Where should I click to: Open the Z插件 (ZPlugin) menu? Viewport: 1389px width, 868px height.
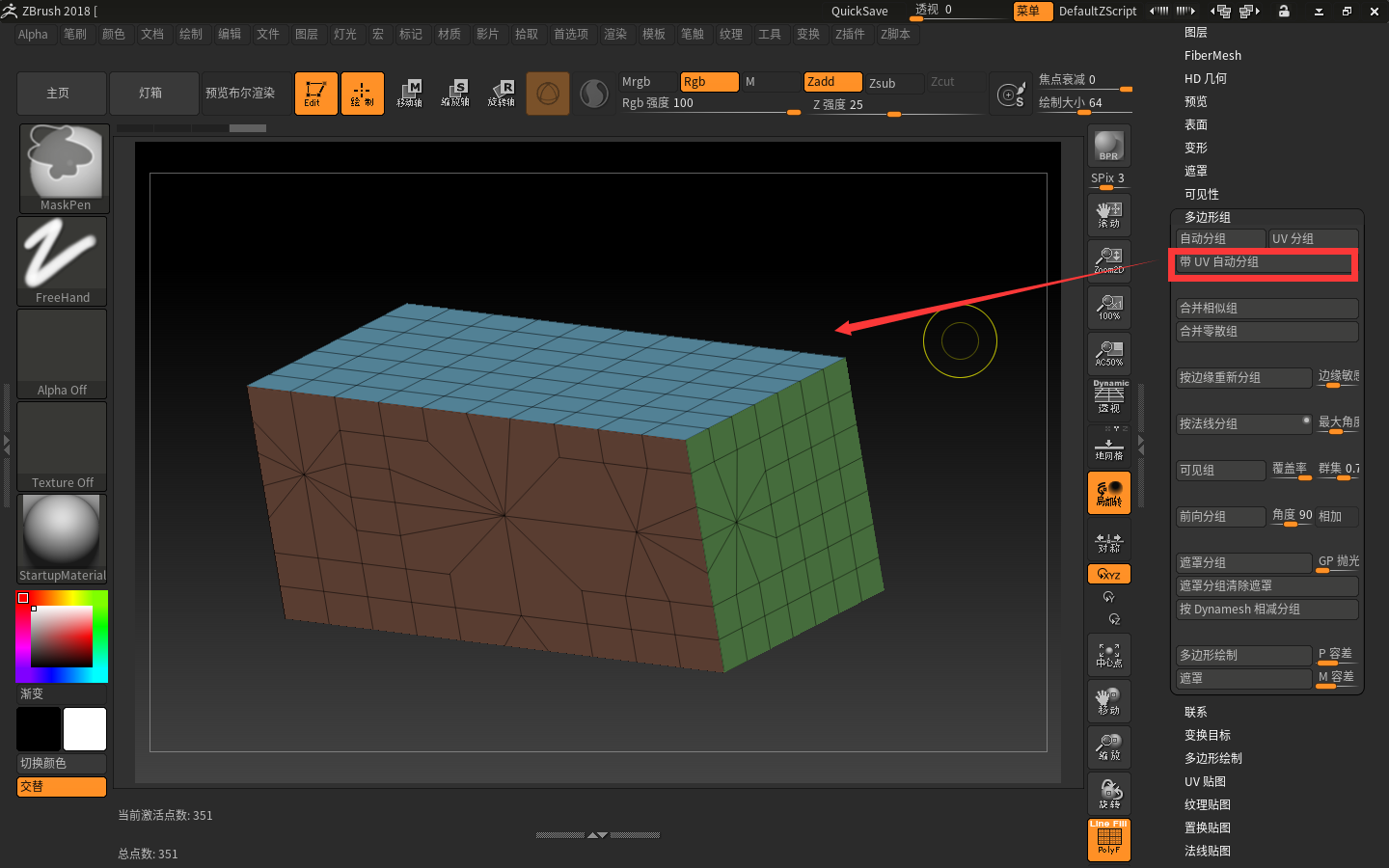pos(850,34)
